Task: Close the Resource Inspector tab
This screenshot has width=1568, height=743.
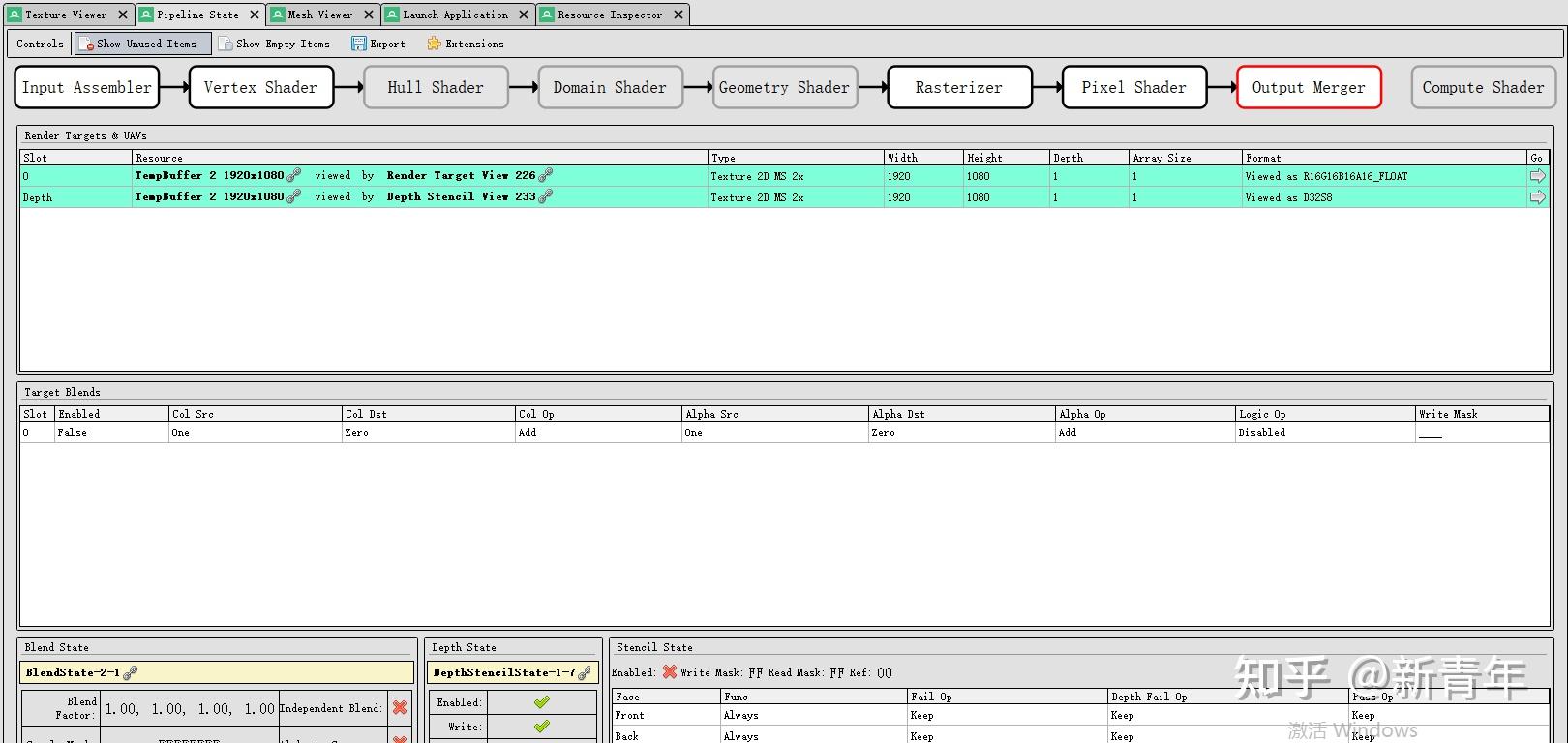Action: tap(678, 15)
